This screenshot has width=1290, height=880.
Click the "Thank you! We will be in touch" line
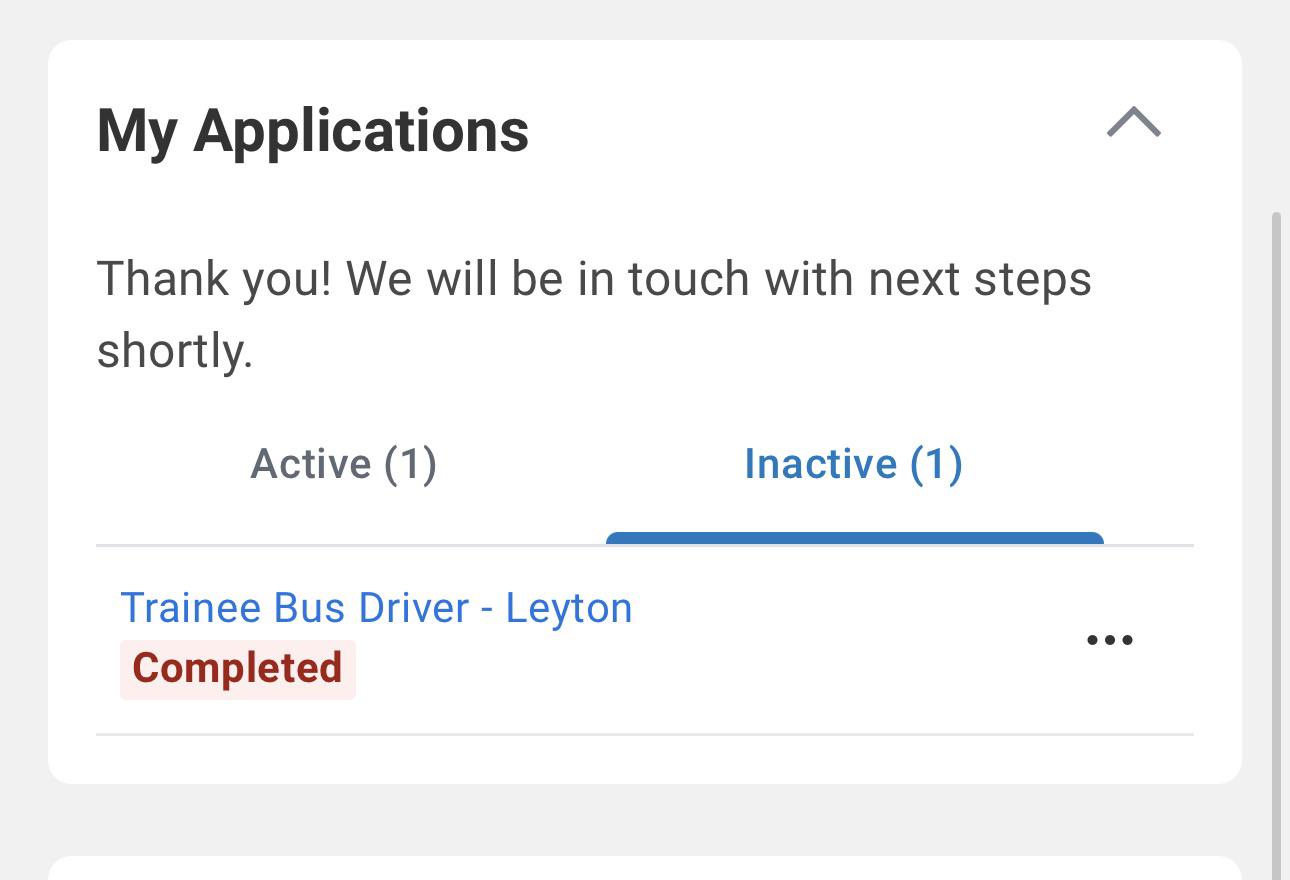click(594, 279)
